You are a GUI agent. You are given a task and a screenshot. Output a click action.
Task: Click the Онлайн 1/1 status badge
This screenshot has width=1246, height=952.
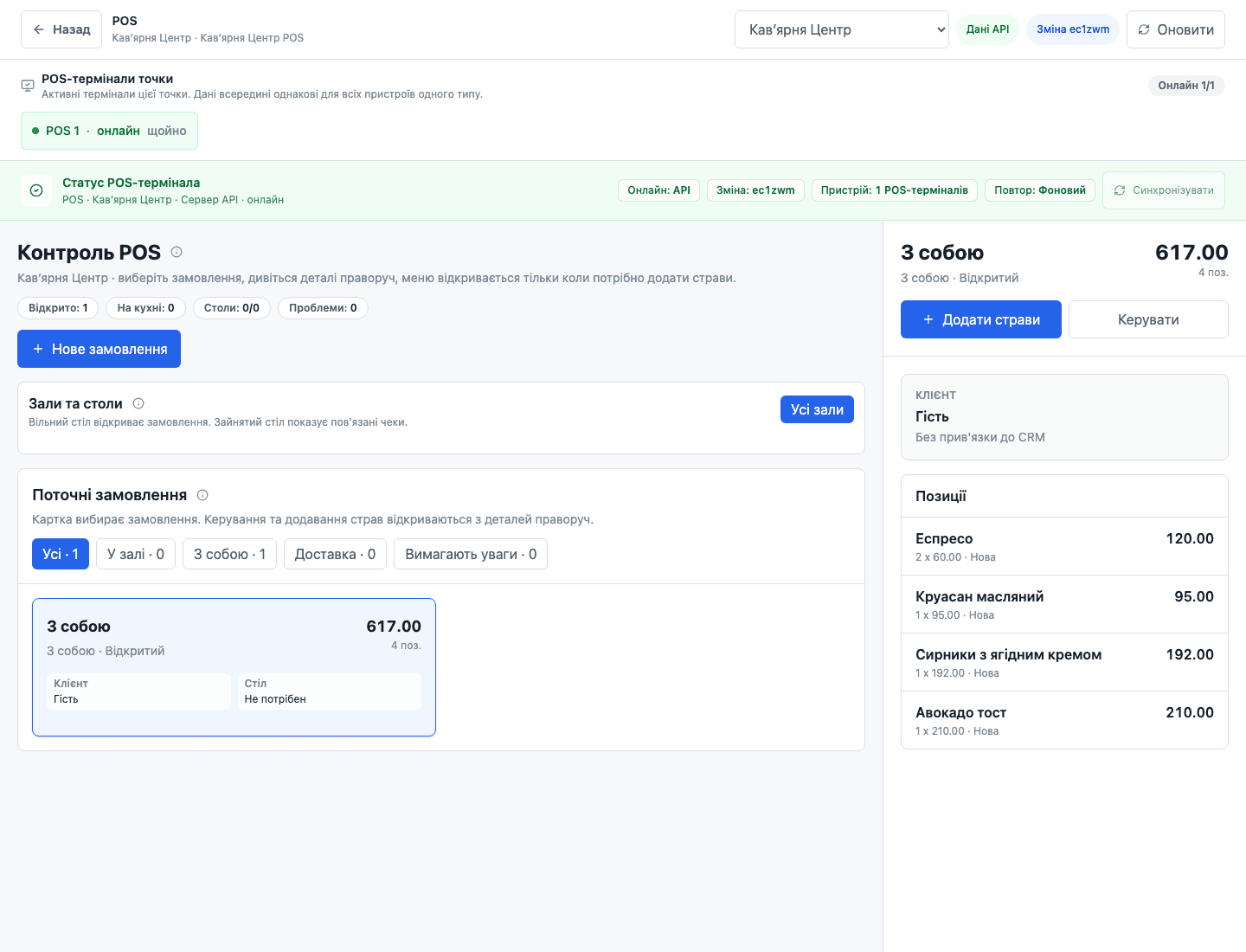1186,86
